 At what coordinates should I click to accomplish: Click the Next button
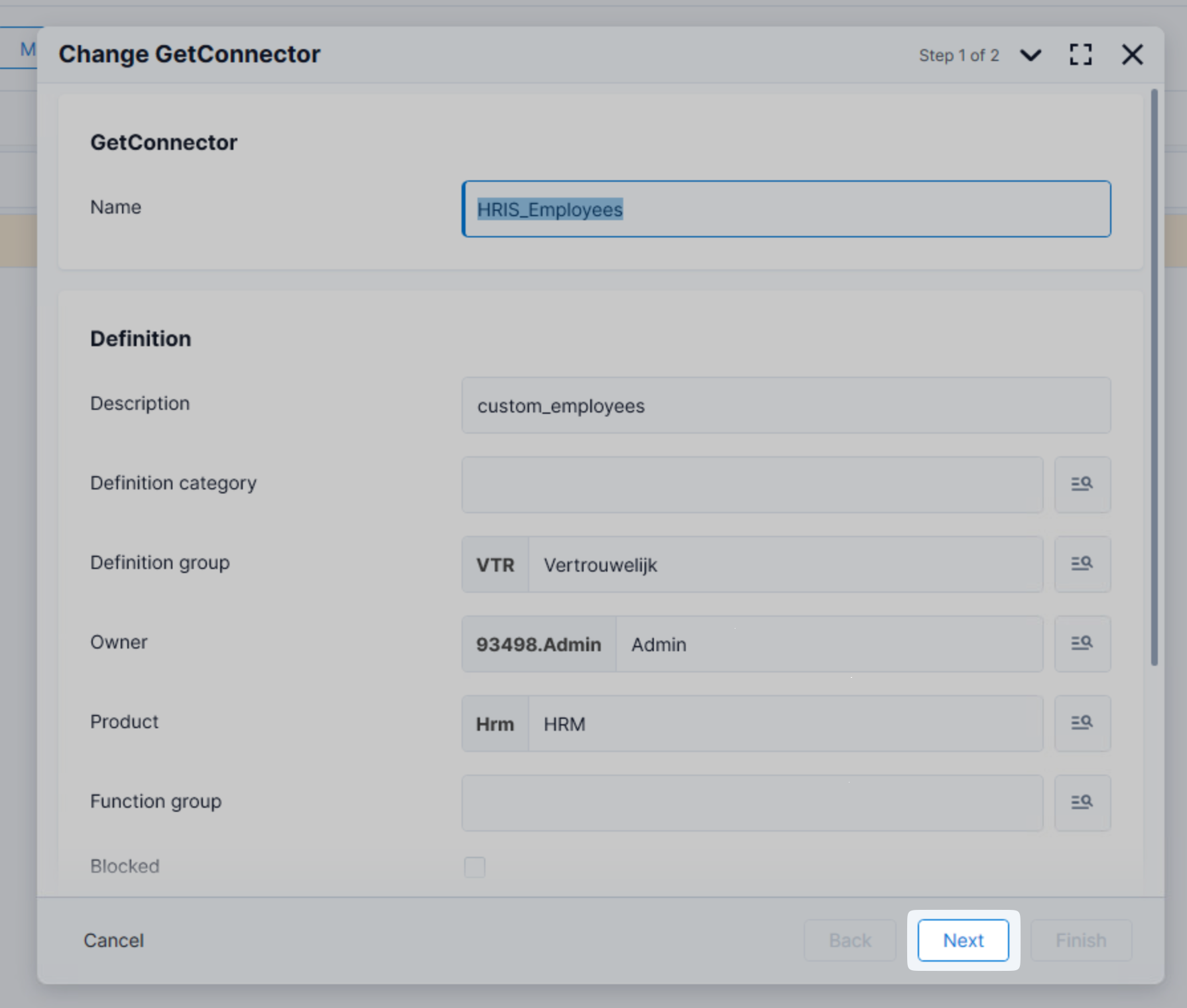coord(963,940)
